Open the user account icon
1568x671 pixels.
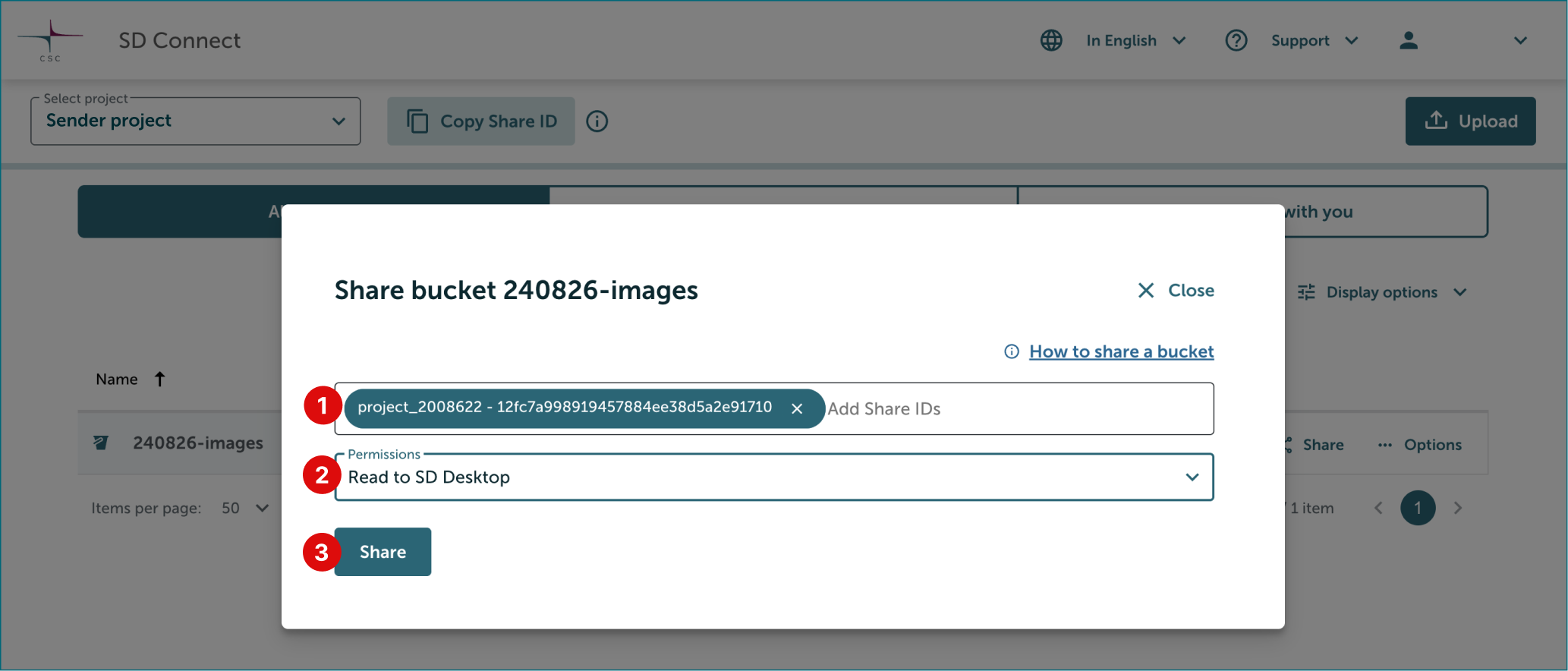pos(1409,40)
